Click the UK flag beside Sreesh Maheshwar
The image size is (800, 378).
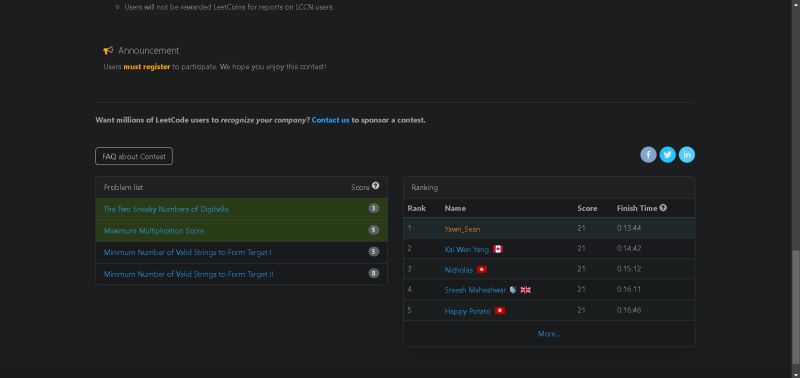[x=526, y=290]
